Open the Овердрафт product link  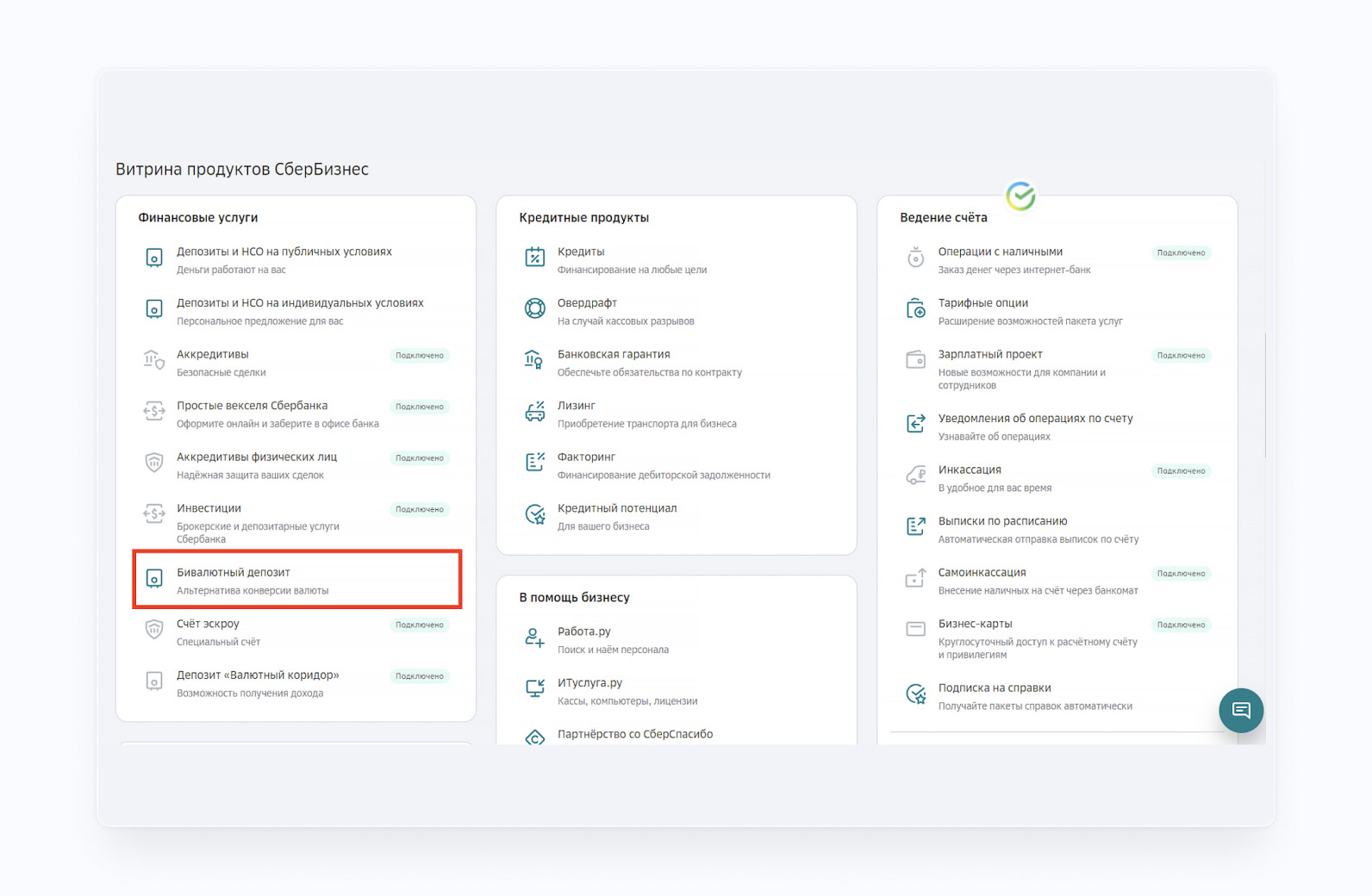point(587,303)
